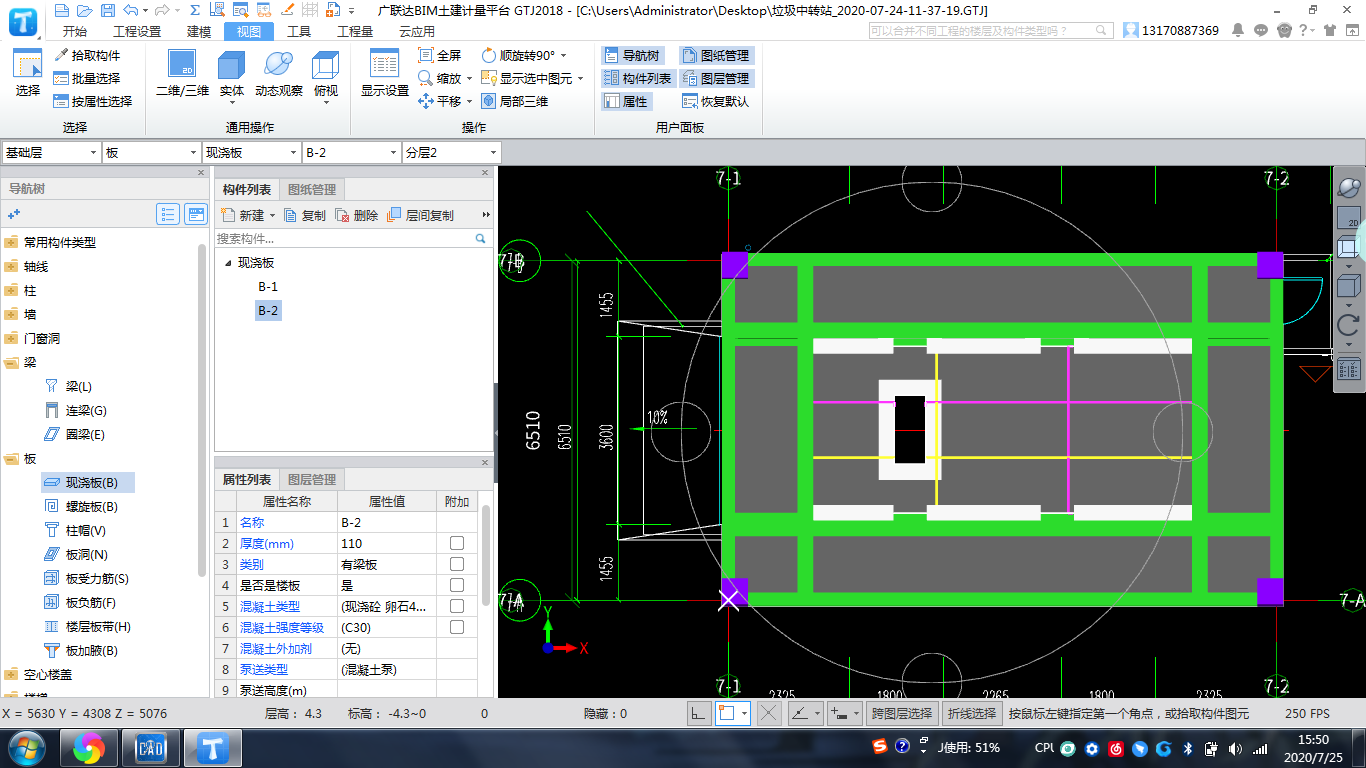Click the cross intersection snap icon

pyautogui.click(x=768, y=713)
